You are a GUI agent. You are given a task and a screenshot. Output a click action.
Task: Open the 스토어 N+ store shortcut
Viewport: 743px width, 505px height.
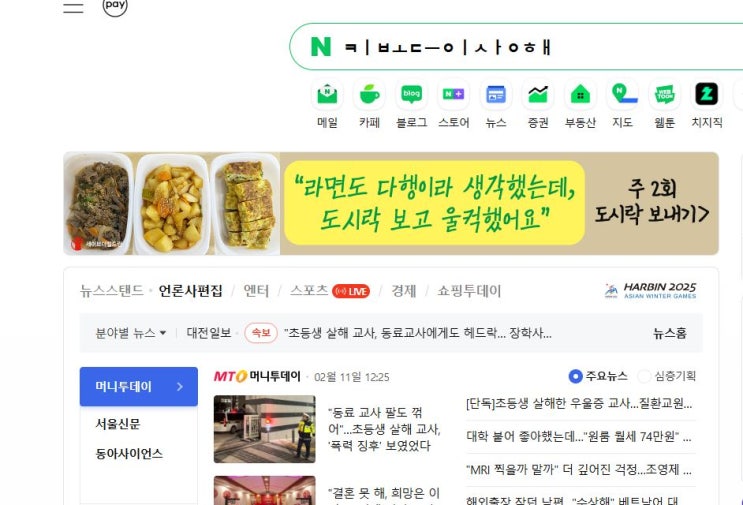[x=453, y=104]
